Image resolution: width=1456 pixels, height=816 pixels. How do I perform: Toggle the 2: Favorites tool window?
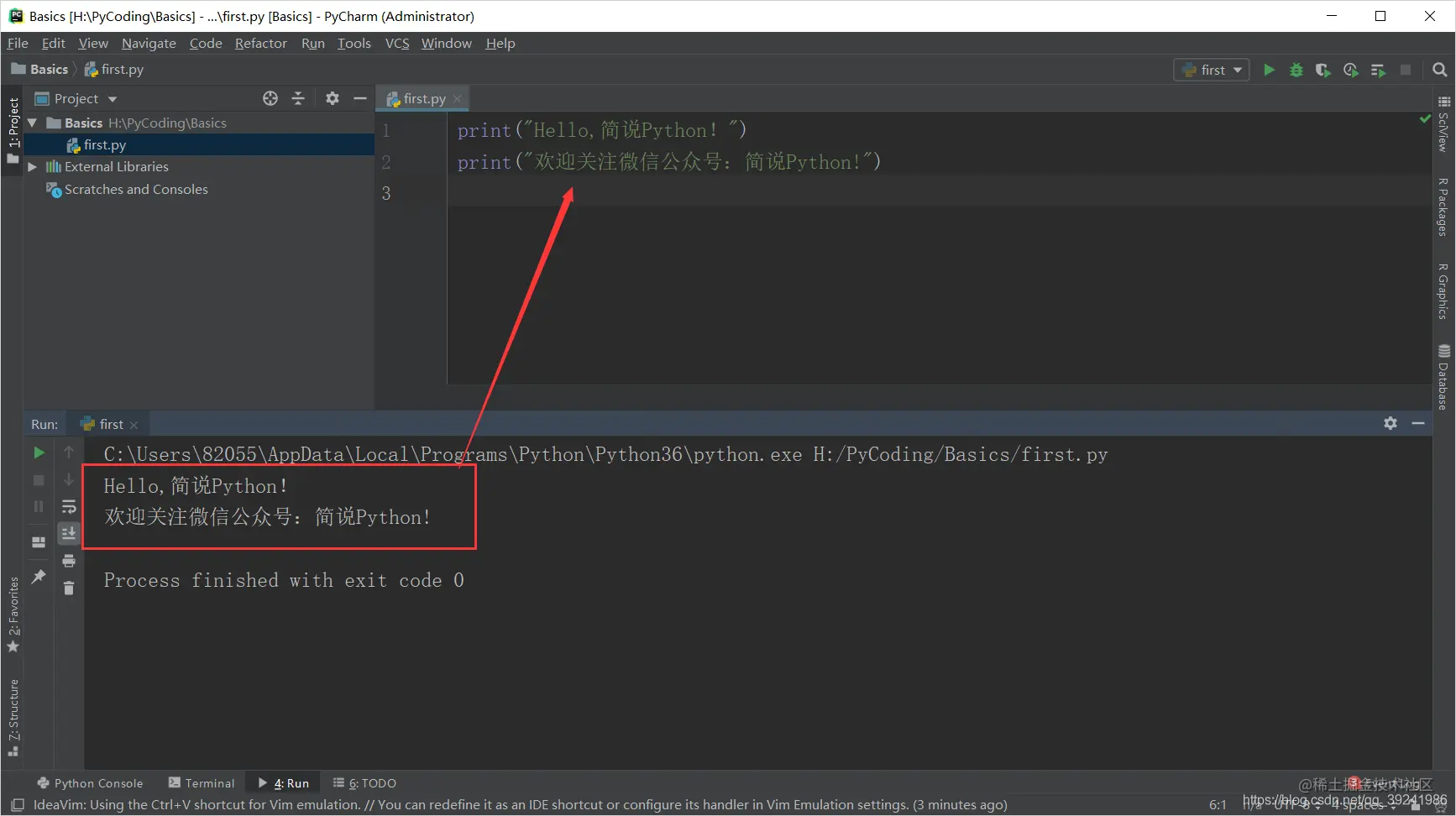[13, 615]
